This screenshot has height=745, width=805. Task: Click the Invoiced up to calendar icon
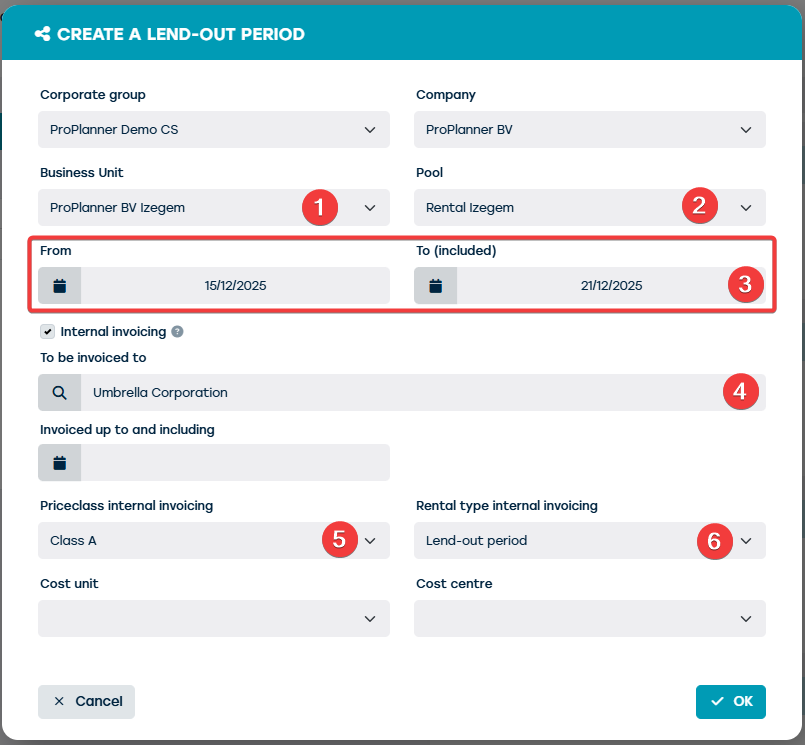click(x=60, y=463)
